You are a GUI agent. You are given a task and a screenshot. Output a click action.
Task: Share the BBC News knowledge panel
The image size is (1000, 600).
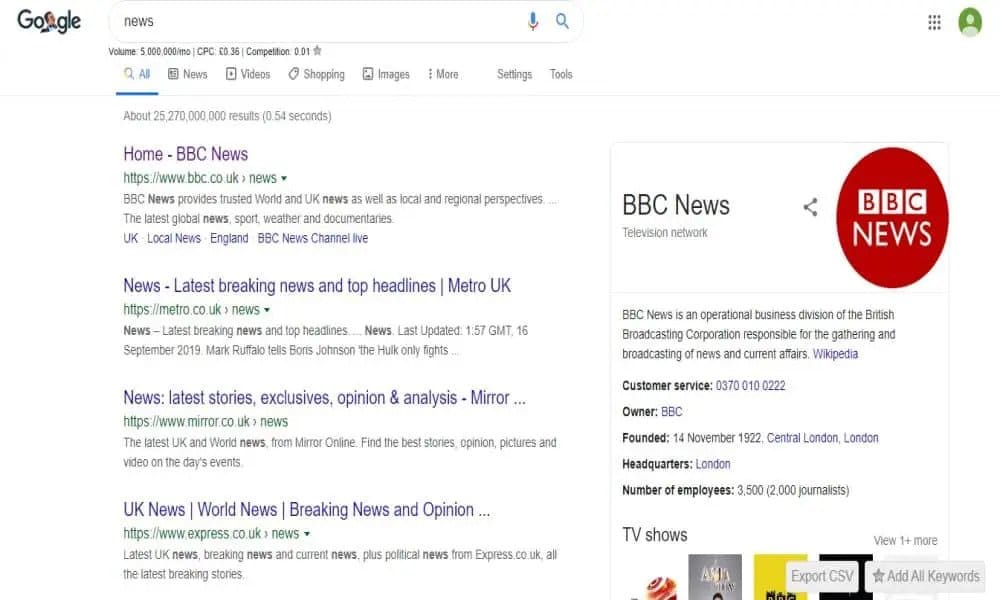pyautogui.click(x=810, y=207)
